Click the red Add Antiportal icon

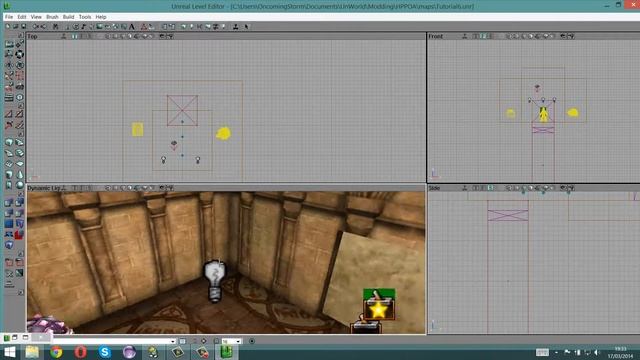pos(19,235)
